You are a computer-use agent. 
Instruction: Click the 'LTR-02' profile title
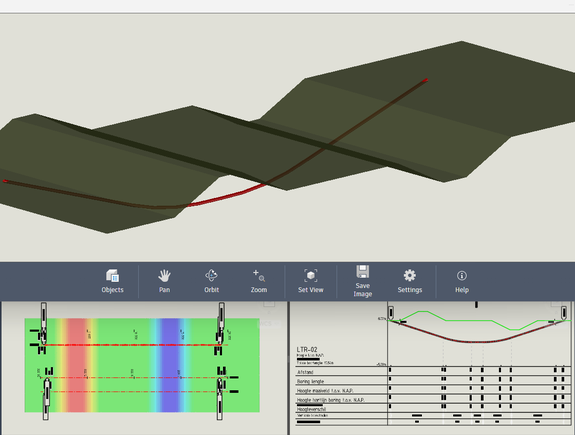[307, 350]
